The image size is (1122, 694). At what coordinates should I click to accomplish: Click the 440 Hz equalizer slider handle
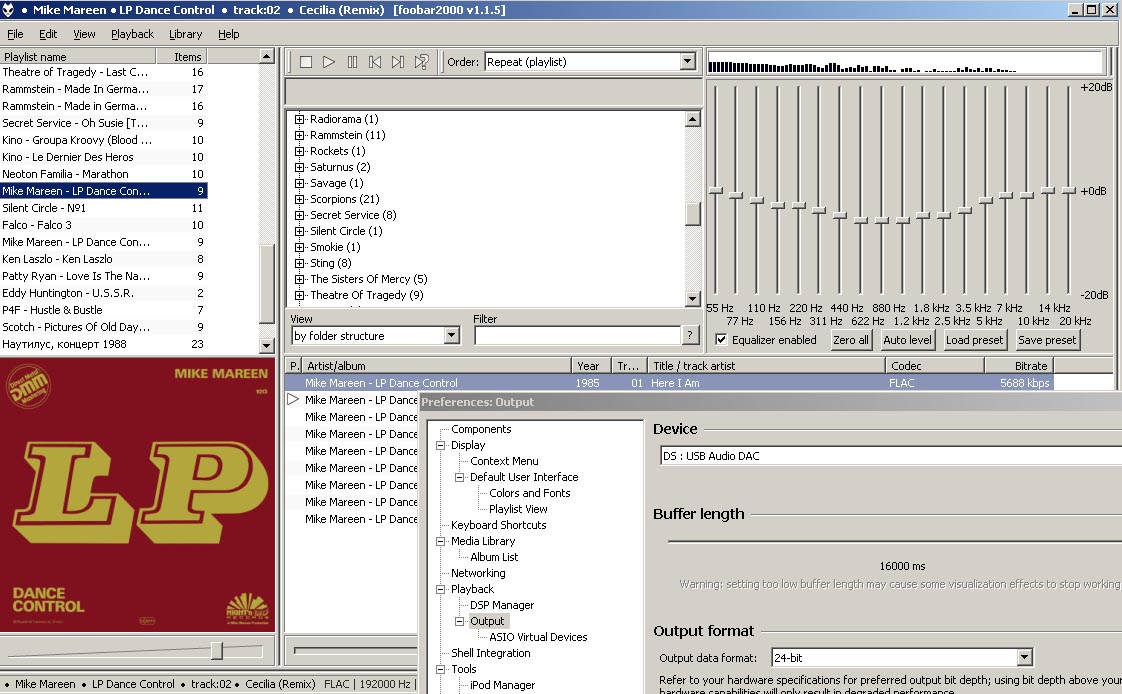[x=840, y=215]
